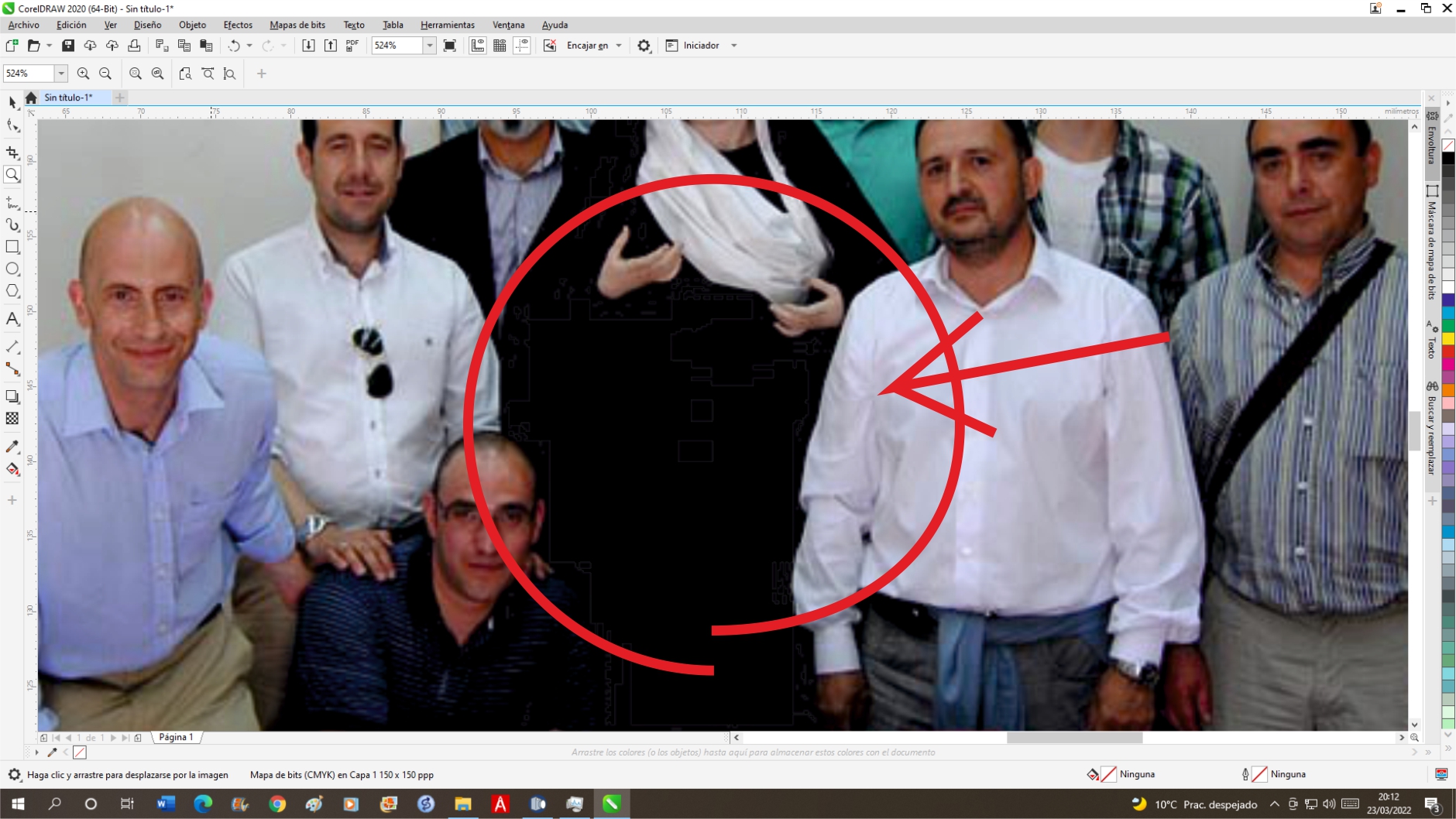Viewport: 1456px width, 819px height.
Task: Toggle guidelines display in toolbar
Action: click(522, 46)
